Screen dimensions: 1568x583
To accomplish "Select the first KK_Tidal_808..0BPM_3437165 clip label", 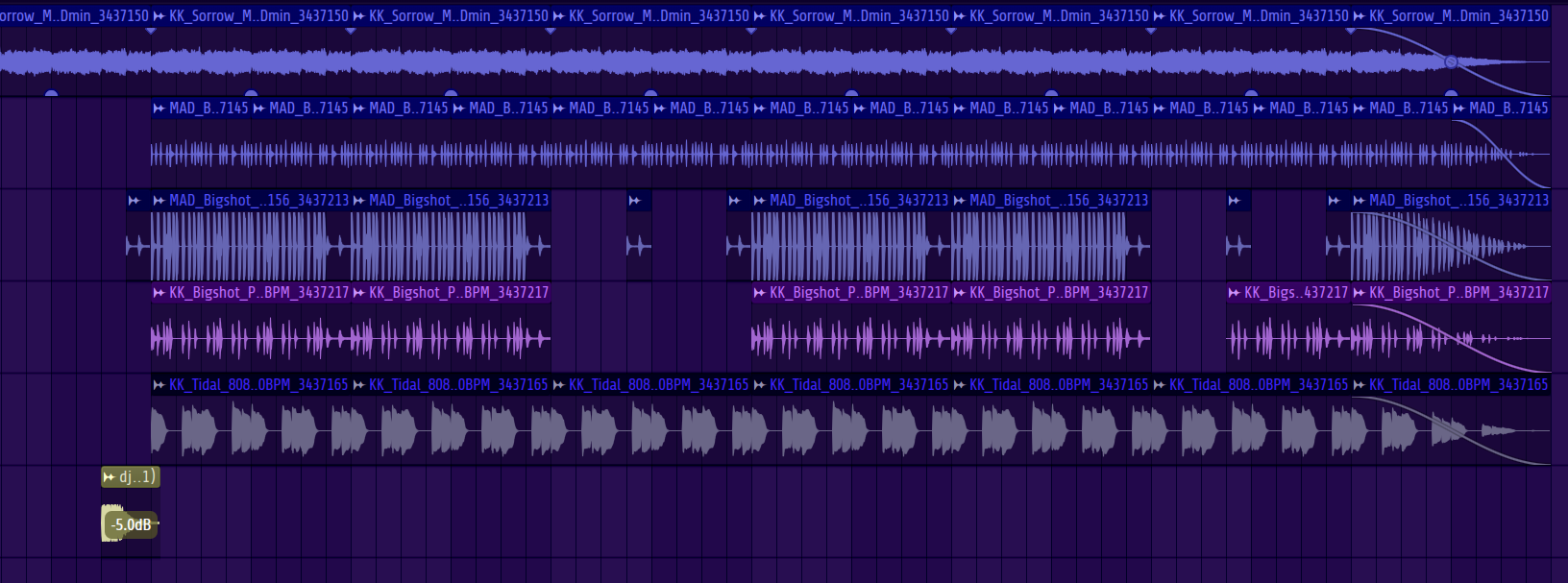I will coord(258,384).
